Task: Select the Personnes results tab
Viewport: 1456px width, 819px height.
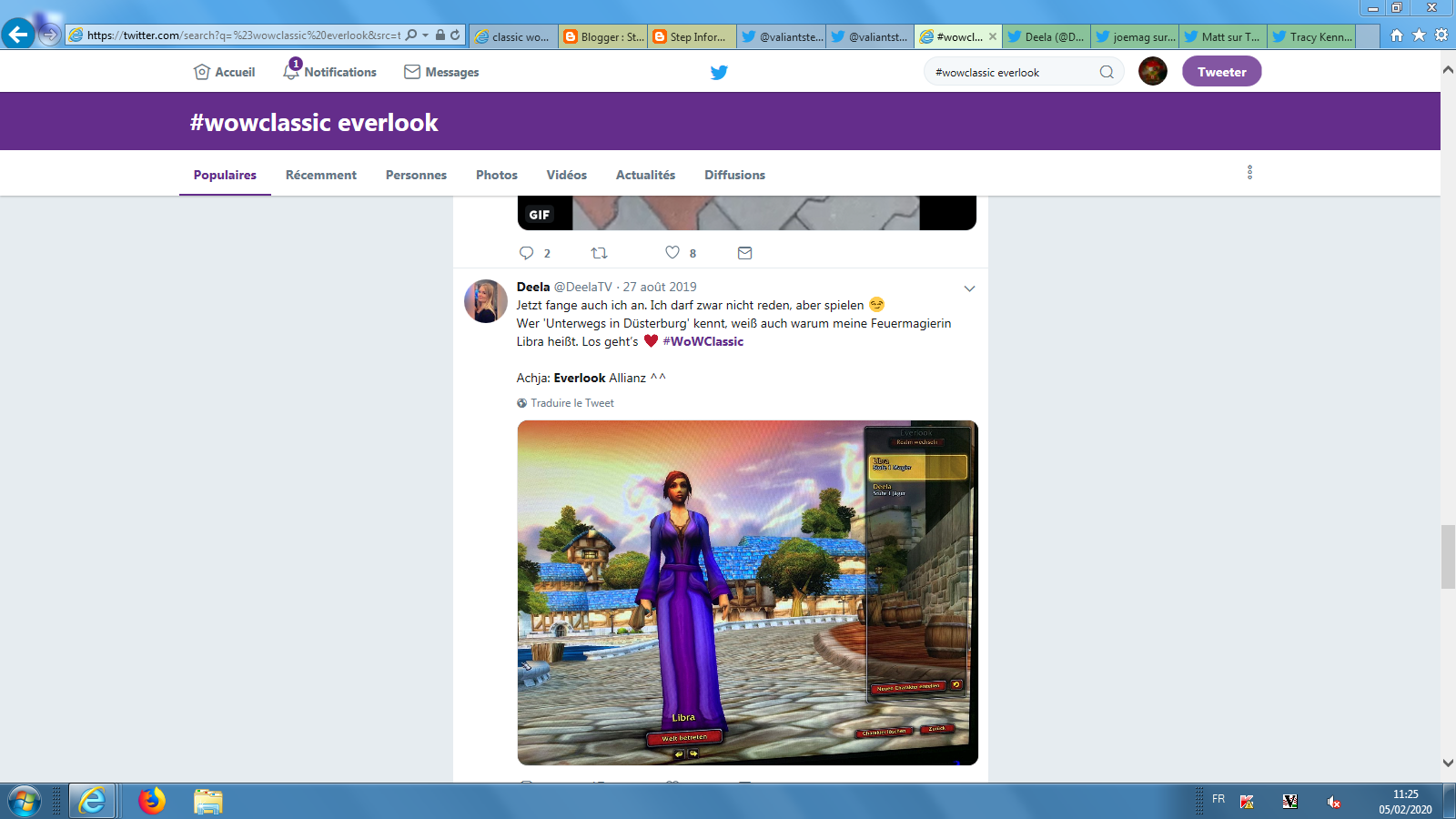Action: (416, 175)
